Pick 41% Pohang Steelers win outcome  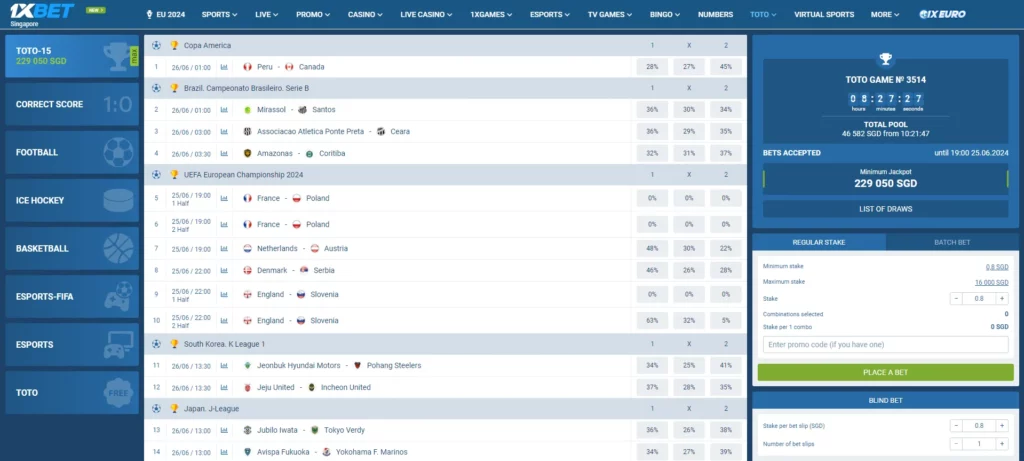726,366
